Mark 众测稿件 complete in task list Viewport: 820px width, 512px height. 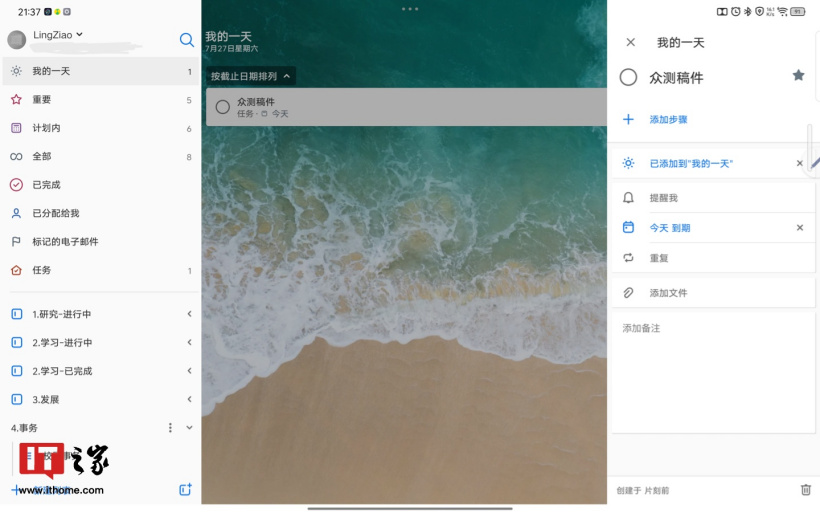[223, 107]
